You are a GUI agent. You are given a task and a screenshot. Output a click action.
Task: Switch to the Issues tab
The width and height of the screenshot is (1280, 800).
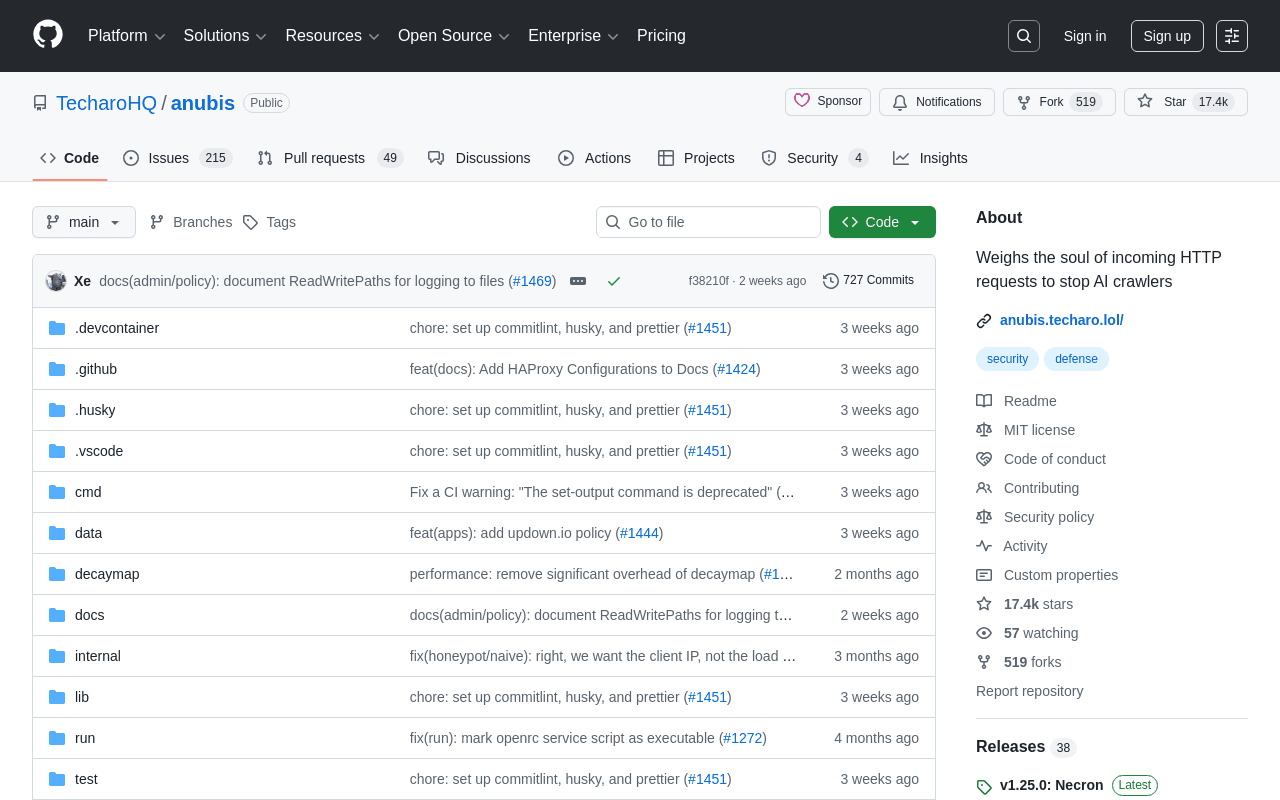[177, 158]
